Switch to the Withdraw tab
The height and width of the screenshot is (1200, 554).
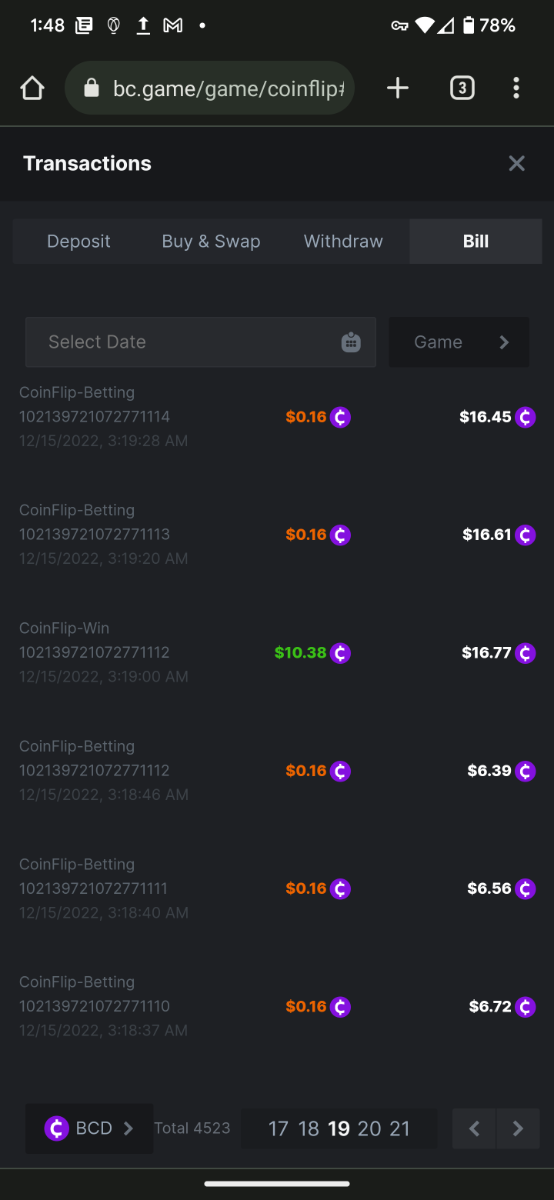tap(343, 241)
